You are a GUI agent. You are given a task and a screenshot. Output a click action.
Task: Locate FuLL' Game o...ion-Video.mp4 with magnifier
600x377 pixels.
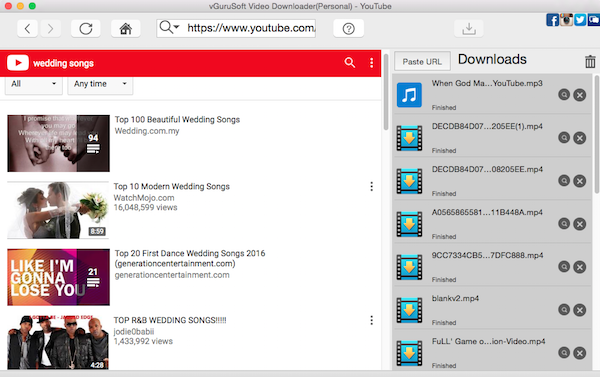[x=564, y=353]
